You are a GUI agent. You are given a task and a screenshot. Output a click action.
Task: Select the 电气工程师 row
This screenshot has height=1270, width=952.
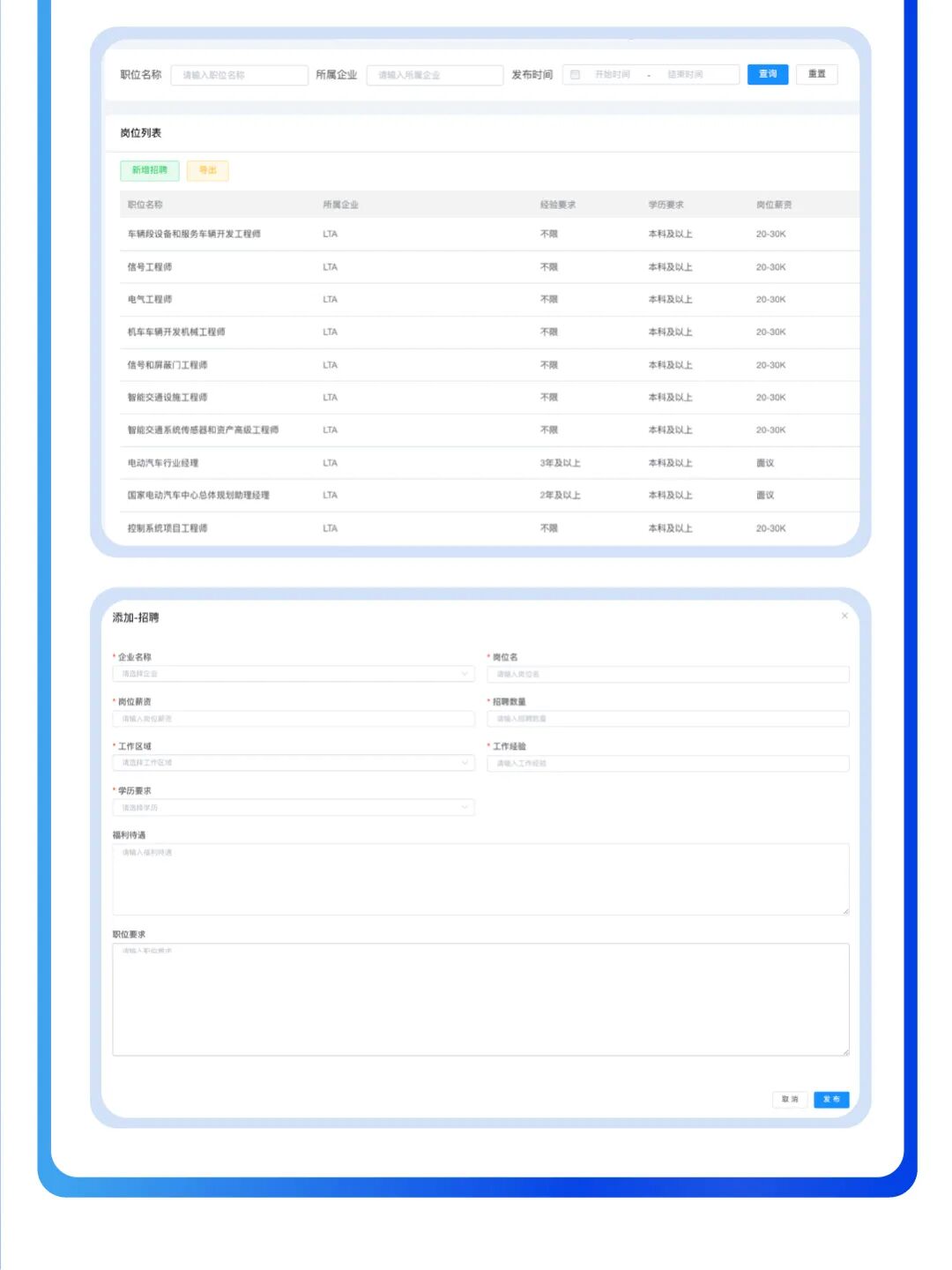click(489, 299)
